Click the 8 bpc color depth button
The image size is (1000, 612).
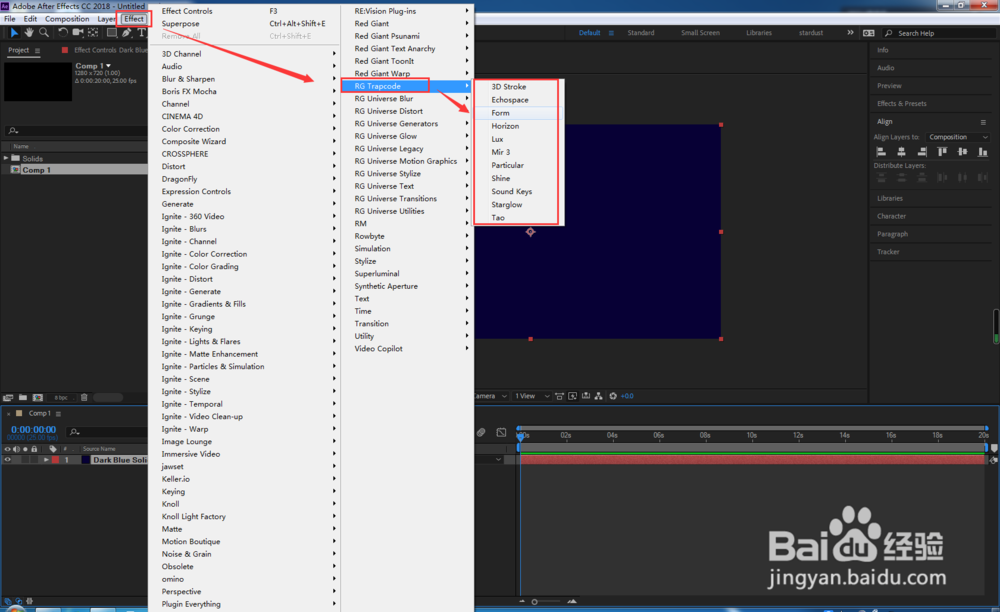[x=61, y=398]
